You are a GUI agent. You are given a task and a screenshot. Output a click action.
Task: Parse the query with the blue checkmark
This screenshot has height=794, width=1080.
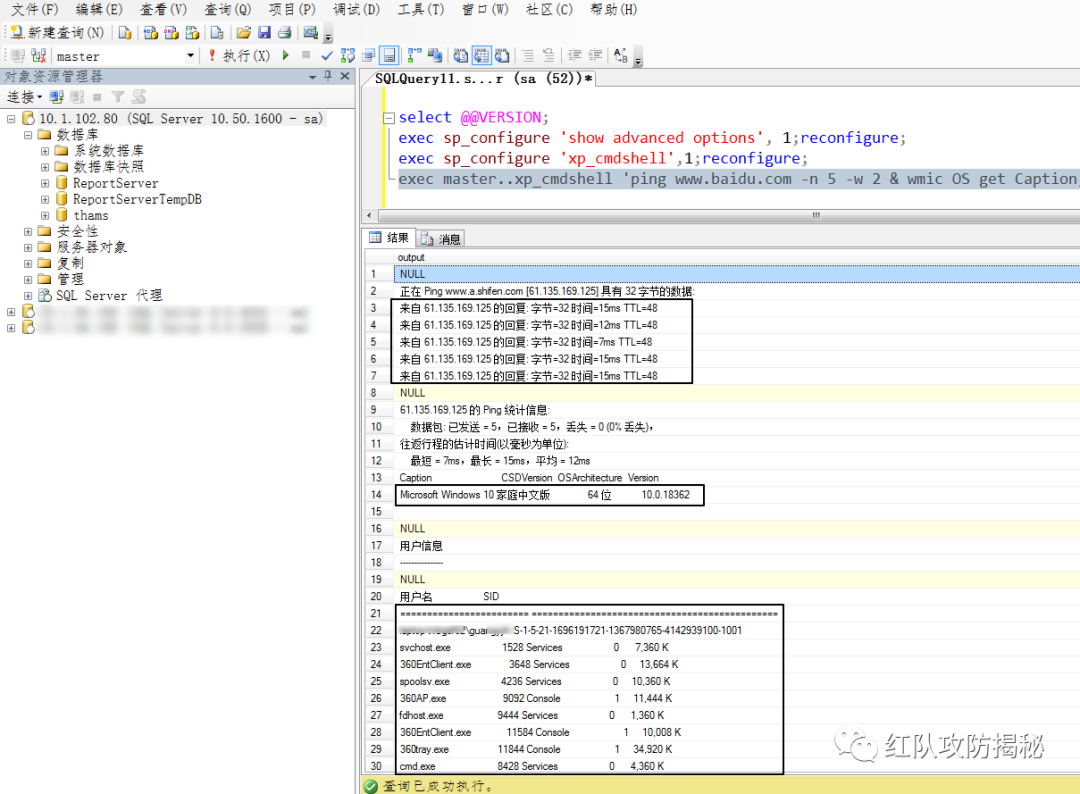[327, 56]
